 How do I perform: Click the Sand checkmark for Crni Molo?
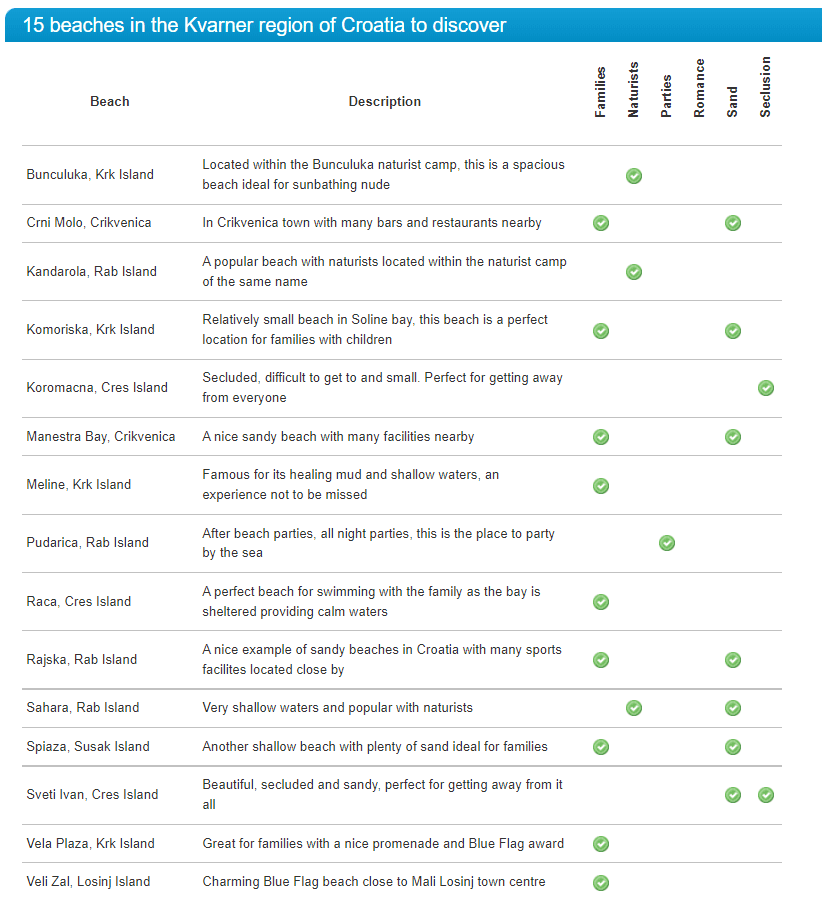[733, 223]
